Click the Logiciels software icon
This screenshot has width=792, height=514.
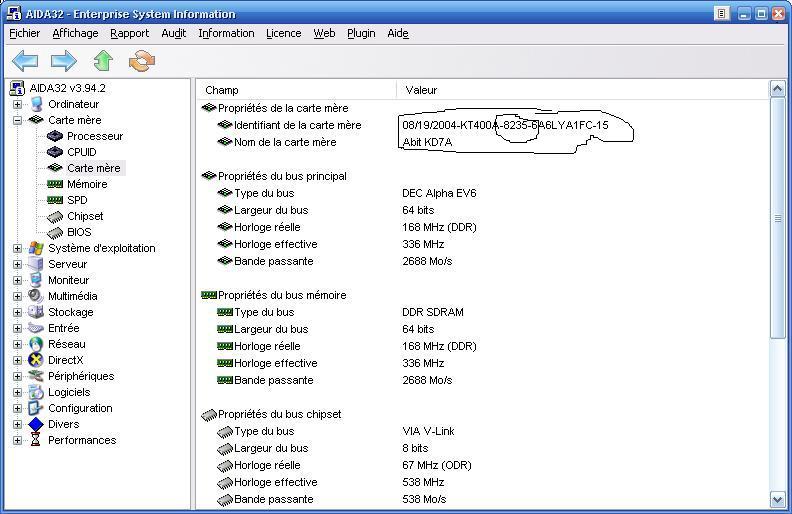36,392
